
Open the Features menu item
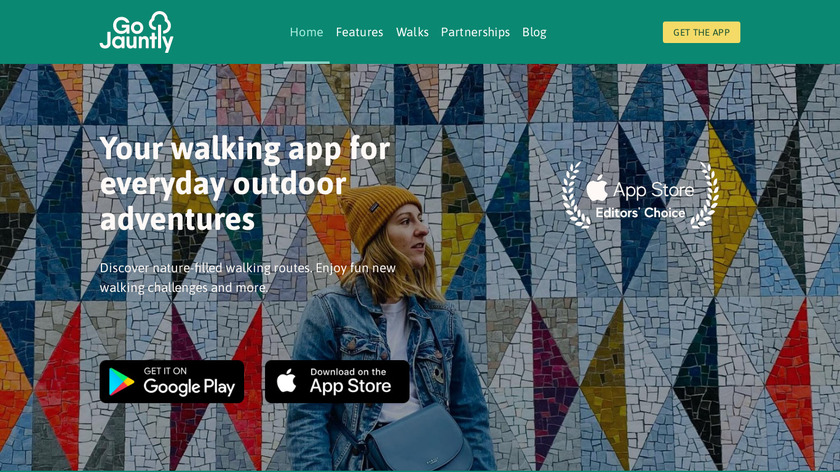click(x=359, y=32)
